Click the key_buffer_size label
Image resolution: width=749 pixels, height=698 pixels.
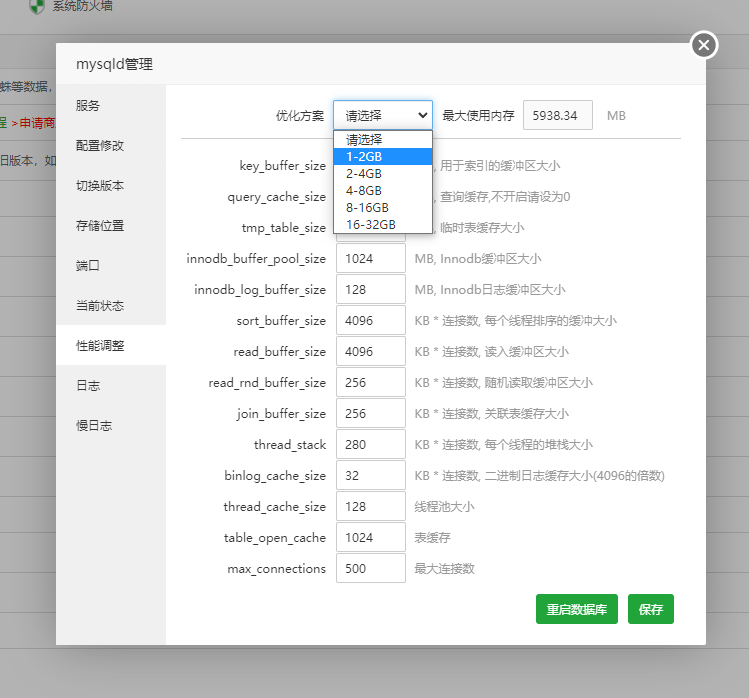[283, 166]
